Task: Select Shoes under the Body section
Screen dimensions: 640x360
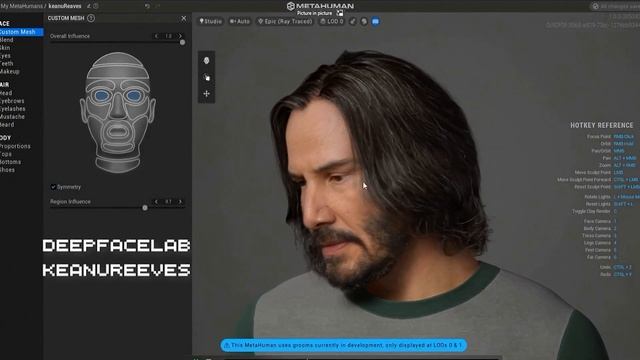Action: pos(7,170)
